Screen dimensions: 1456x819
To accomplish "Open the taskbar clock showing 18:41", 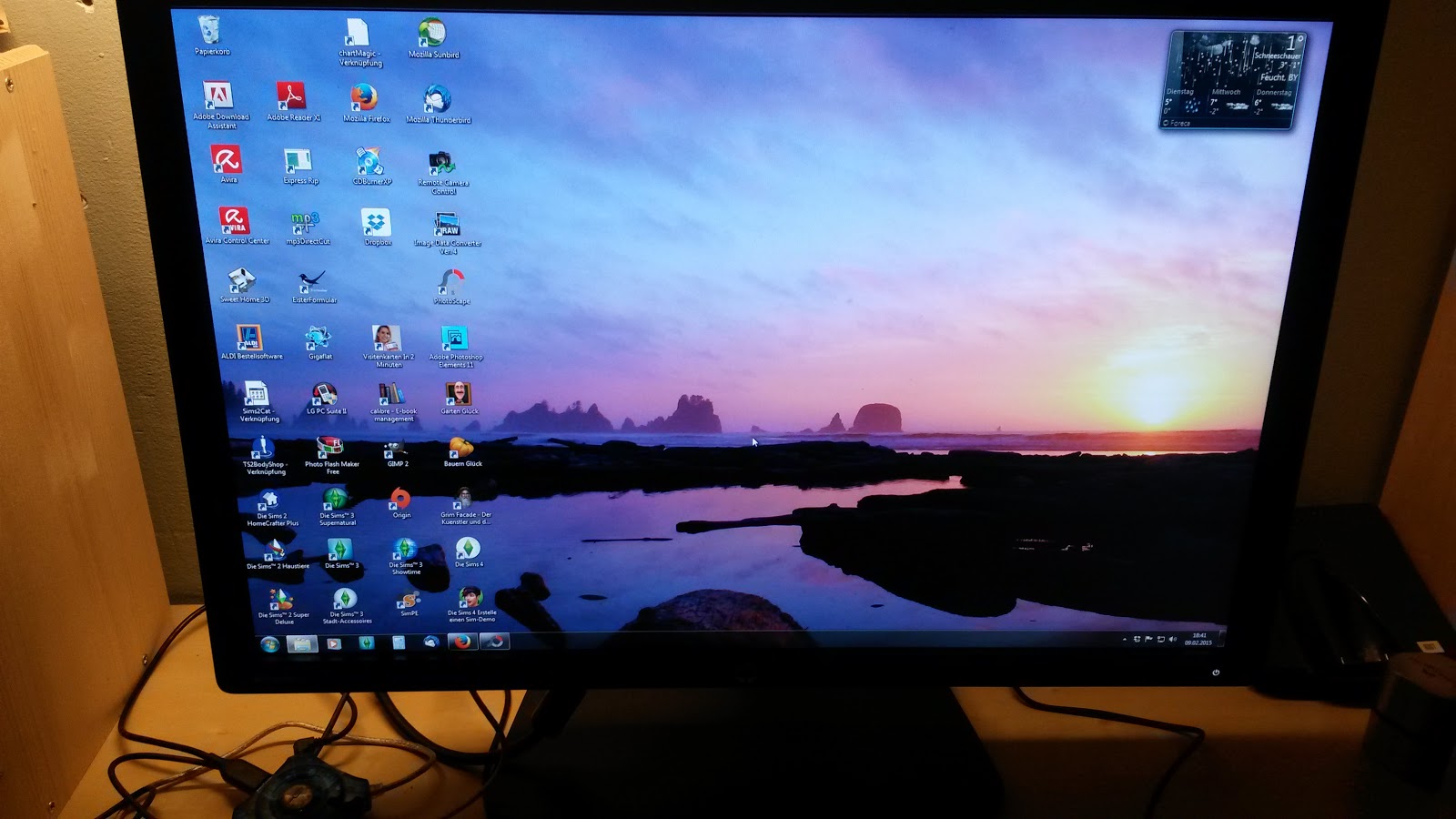I will click(x=1198, y=639).
